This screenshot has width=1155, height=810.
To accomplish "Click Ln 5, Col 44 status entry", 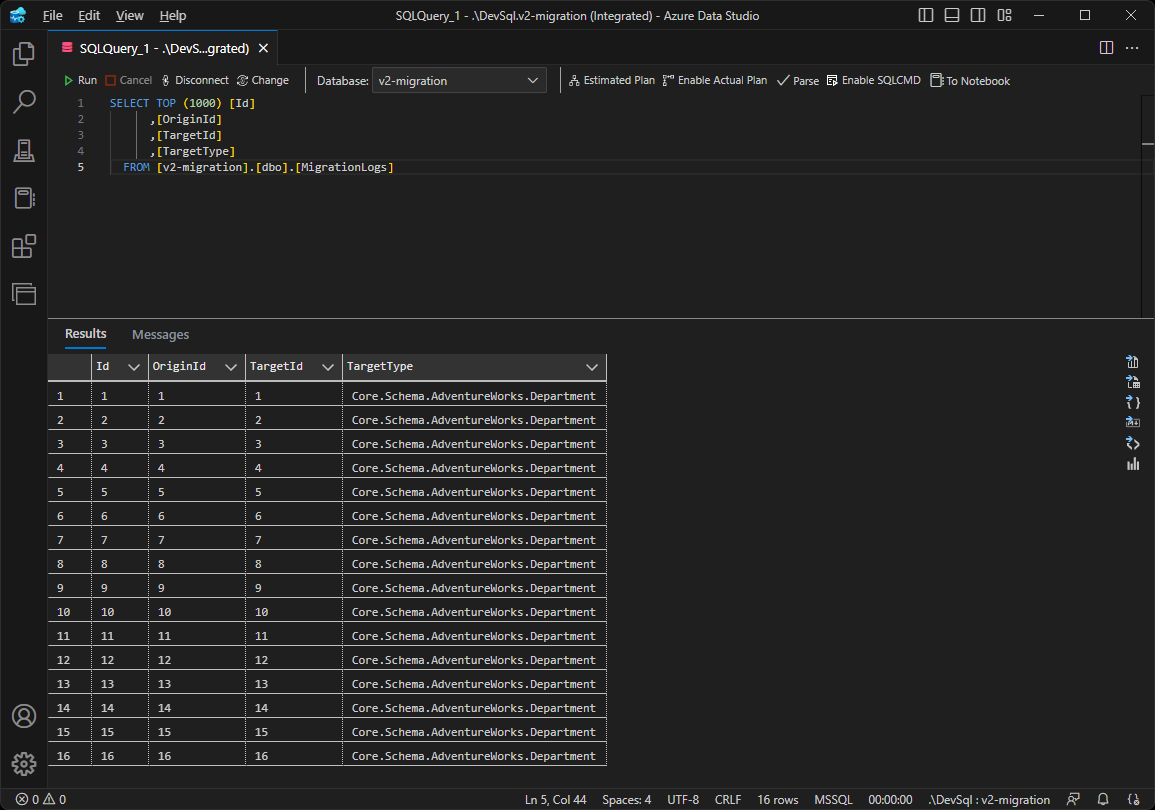I will coord(555,800).
